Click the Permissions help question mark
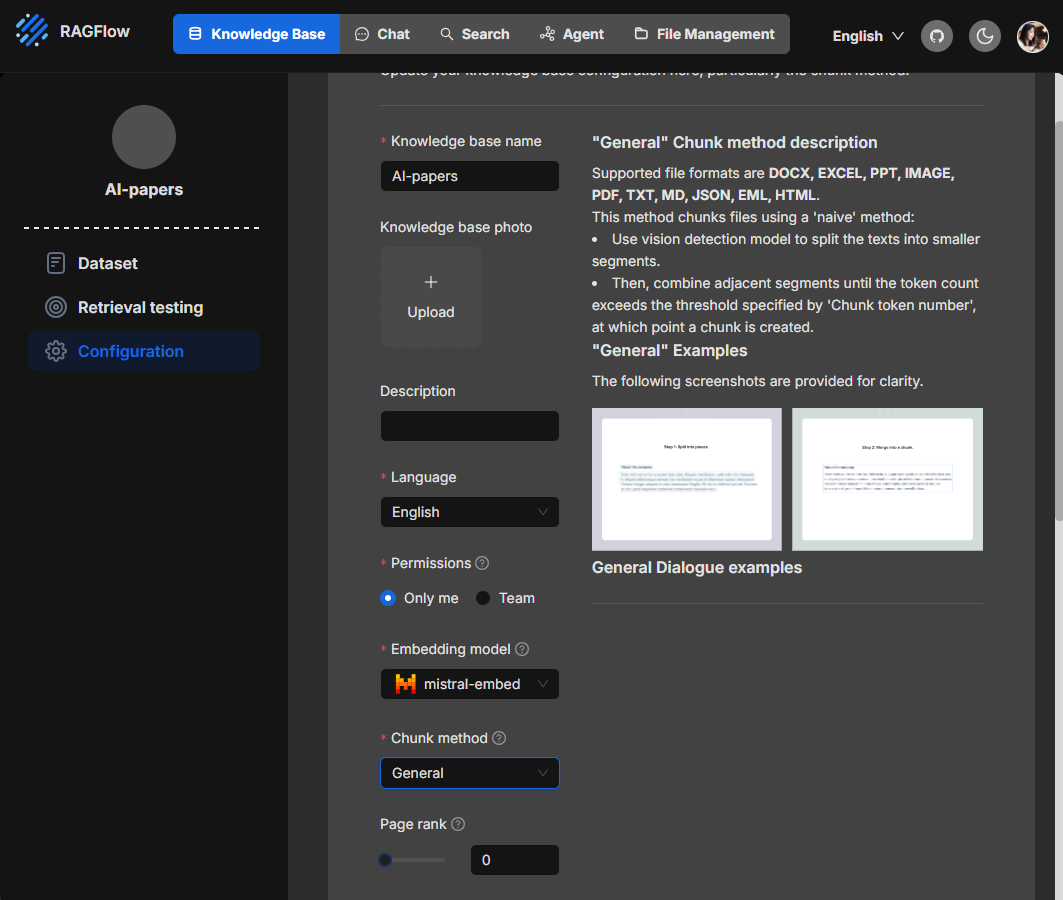Image resolution: width=1063 pixels, height=900 pixels. [x=482, y=563]
